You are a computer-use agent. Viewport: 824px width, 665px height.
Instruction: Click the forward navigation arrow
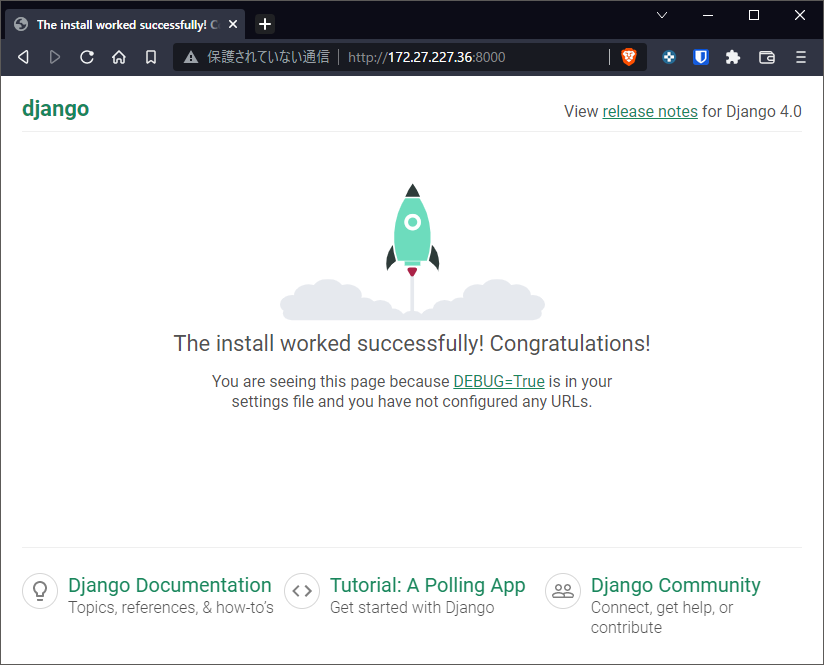click(55, 57)
